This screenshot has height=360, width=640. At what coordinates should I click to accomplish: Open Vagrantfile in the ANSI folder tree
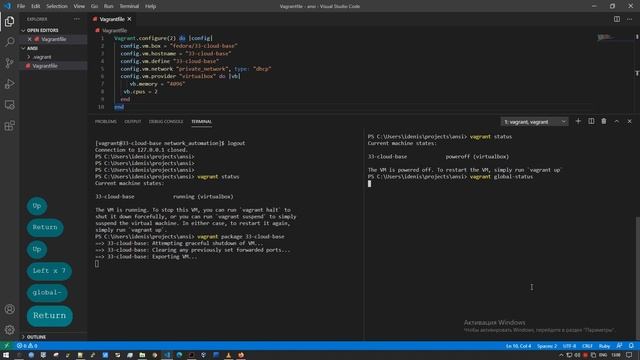pos(45,66)
